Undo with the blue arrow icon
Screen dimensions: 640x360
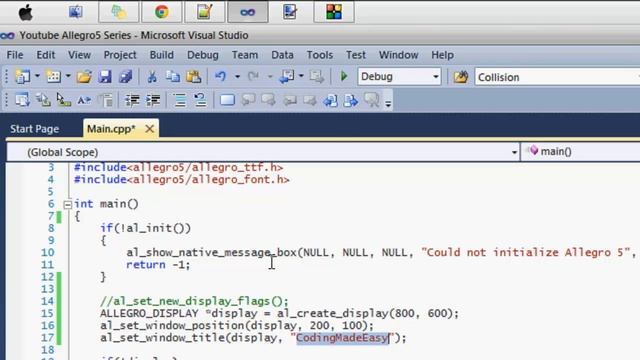pos(220,76)
